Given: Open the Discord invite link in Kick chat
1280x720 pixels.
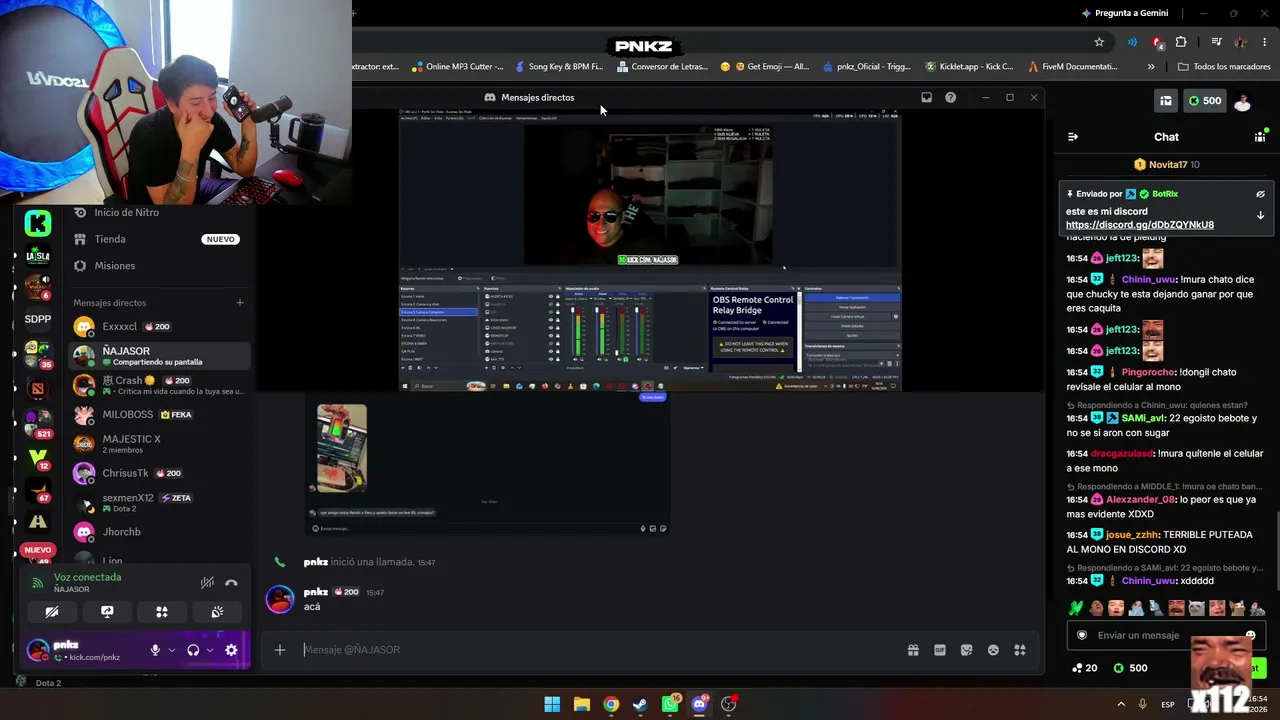Looking at the screenshot, I should 1140,225.
